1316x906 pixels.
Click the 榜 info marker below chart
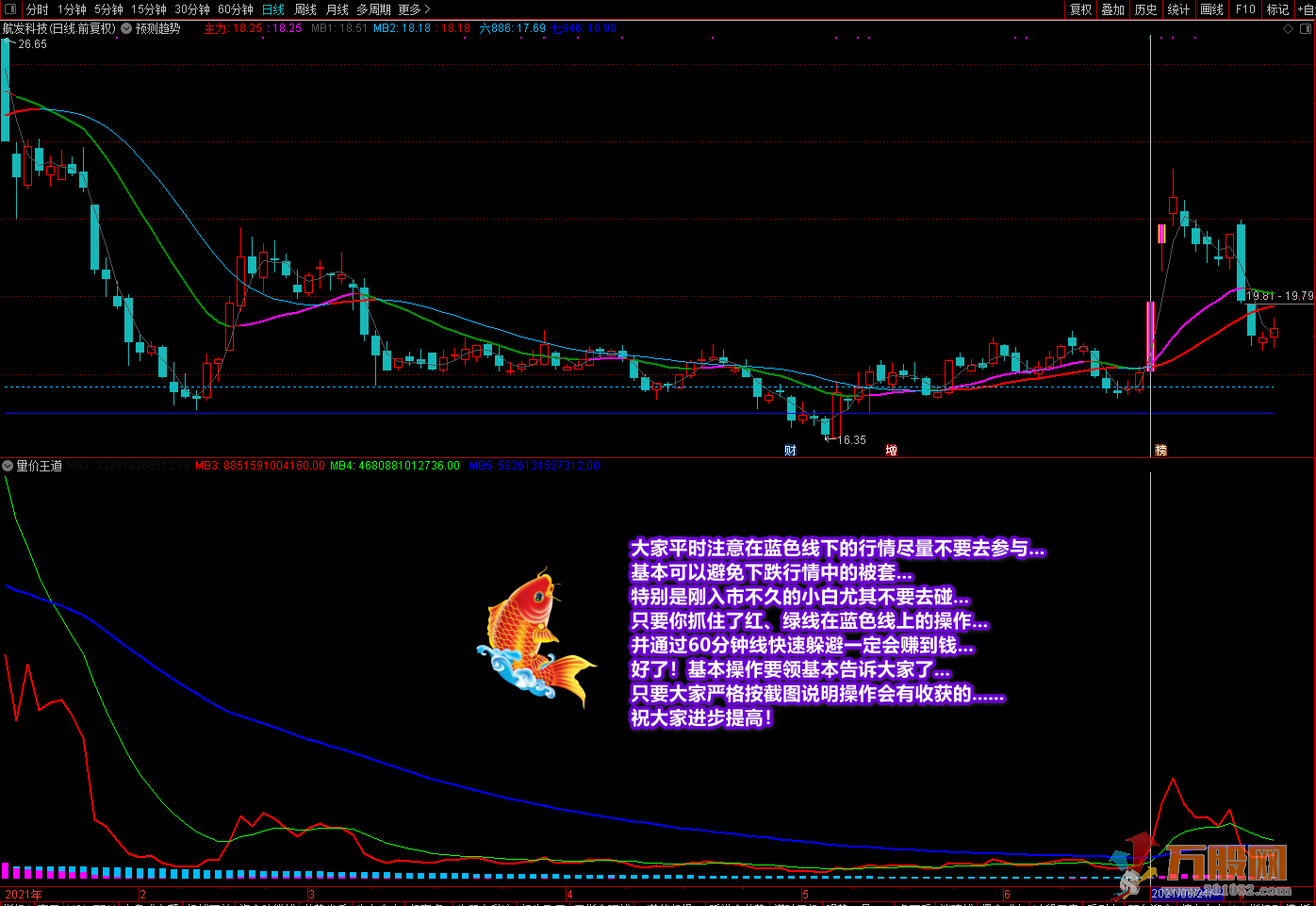[x=1160, y=451]
